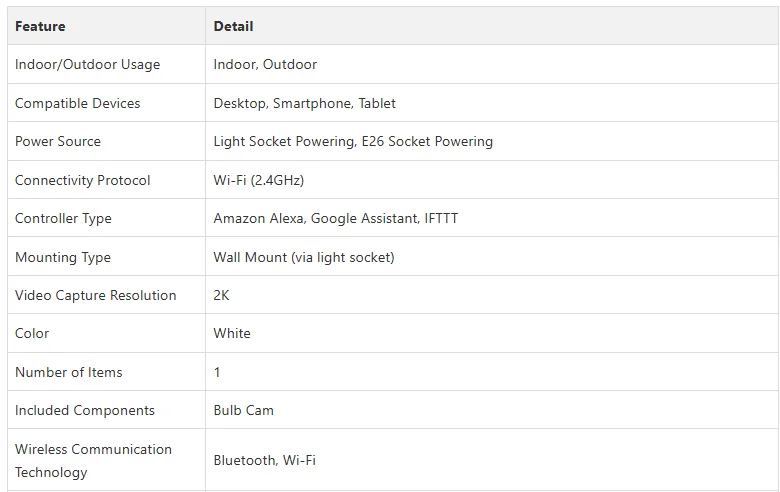Click the White color value

232,333
